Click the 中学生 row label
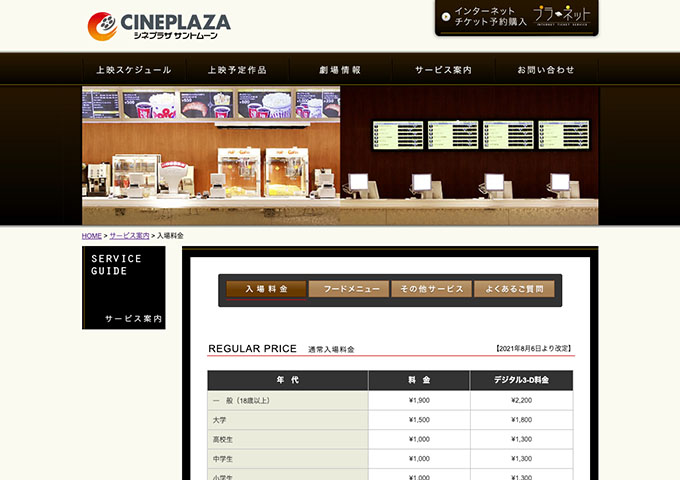This screenshot has height=480, width=680. click(223, 459)
